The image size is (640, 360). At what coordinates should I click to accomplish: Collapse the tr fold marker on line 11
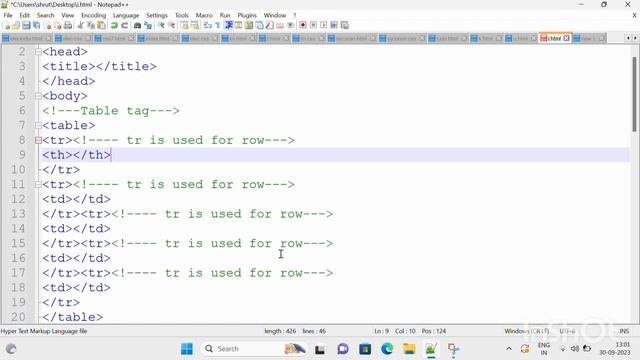(x=38, y=184)
